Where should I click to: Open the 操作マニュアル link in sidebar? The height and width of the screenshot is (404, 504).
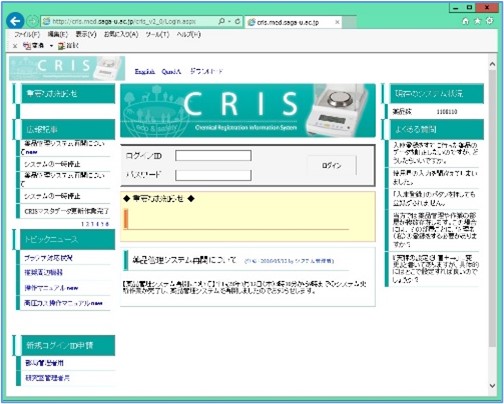pyautogui.click(x=45, y=288)
